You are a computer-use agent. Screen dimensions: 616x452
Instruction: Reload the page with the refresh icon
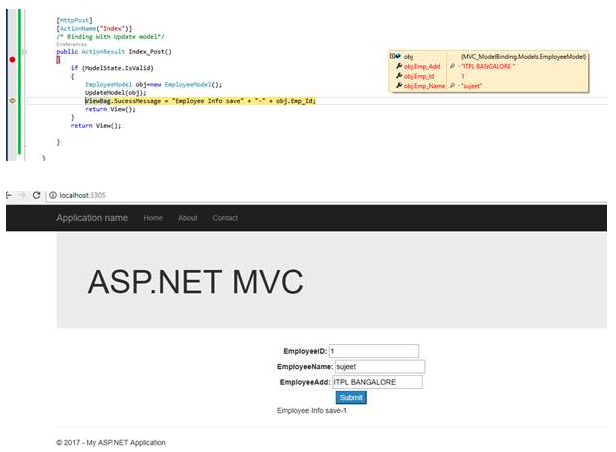(x=37, y=195)
